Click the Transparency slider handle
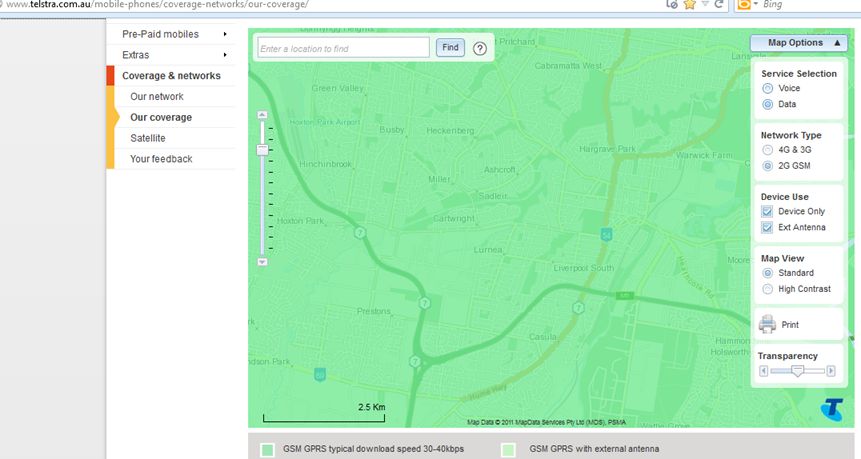The image size is (861, 459). (797, 371)
